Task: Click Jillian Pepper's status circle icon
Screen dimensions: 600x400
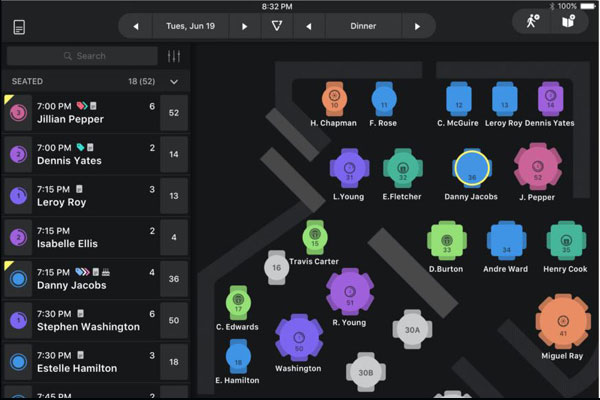Action: click(18, 113)
